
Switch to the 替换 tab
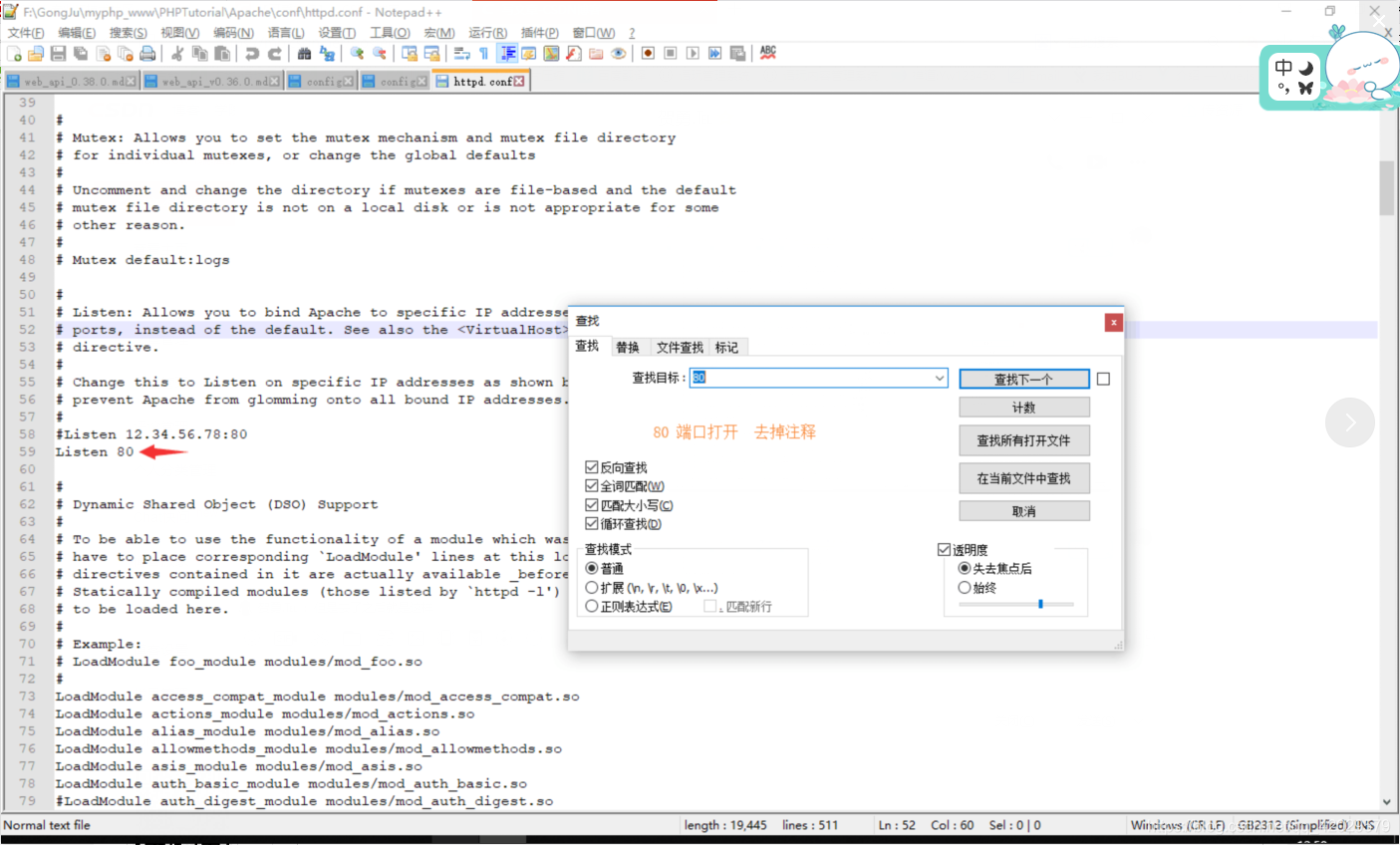coord(628,348)
